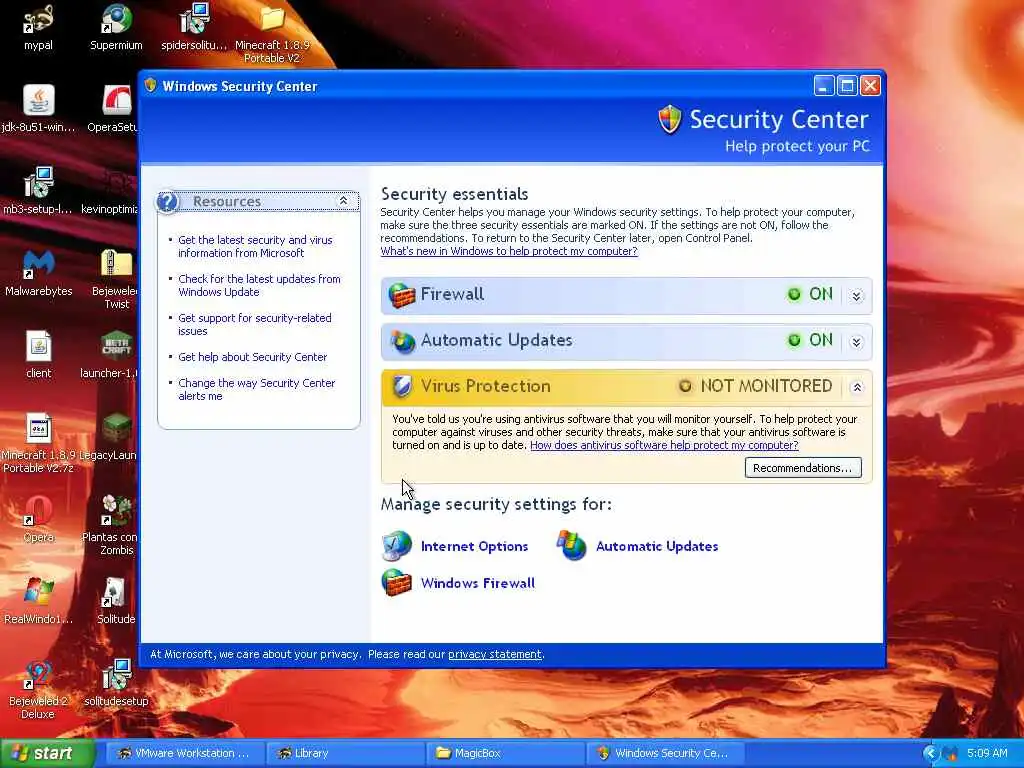
Task: Click the Automatic Updates globe icon in status bar
Action: coord(402,341)
